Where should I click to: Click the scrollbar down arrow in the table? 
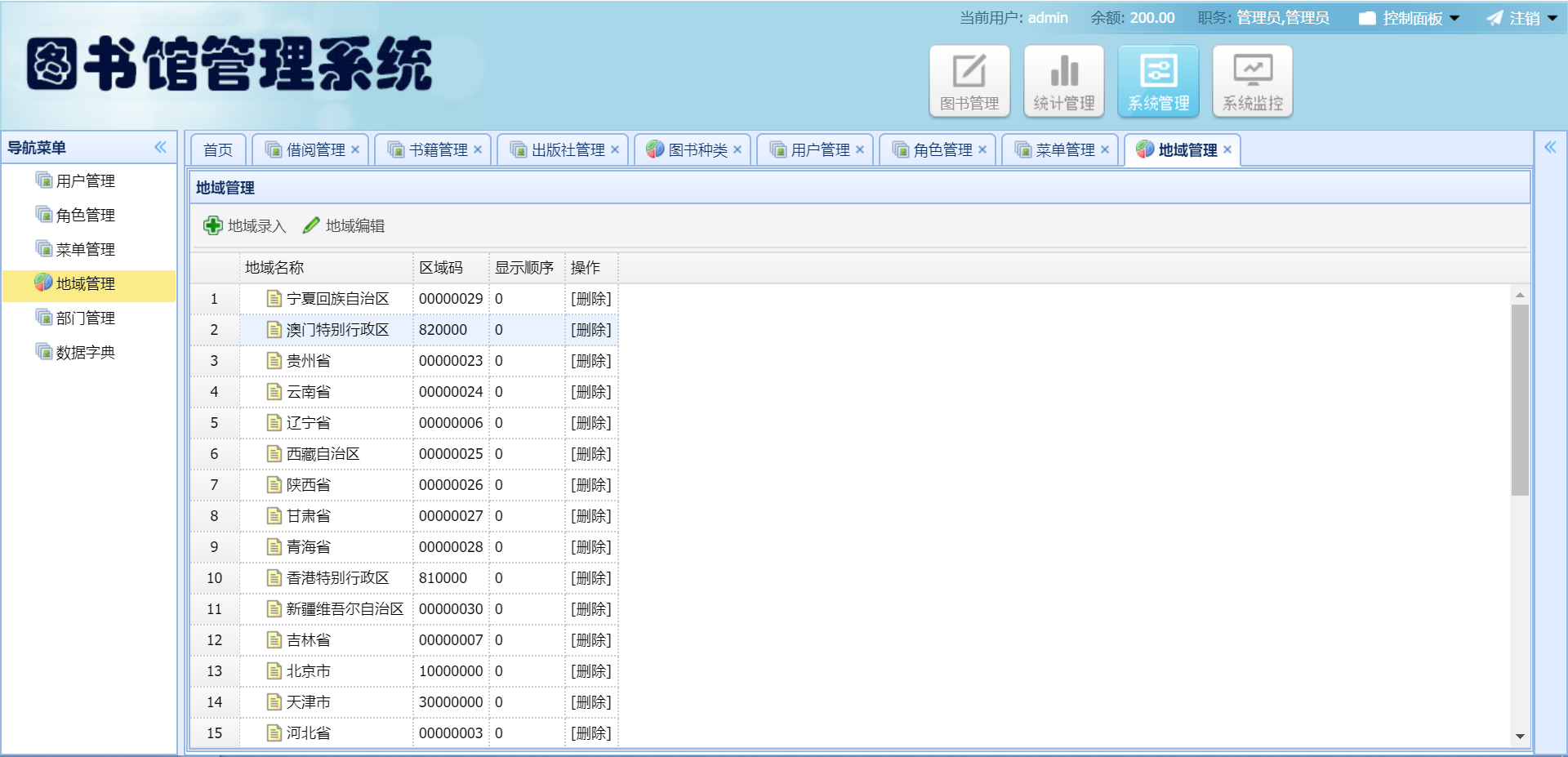coord(1520,734)
